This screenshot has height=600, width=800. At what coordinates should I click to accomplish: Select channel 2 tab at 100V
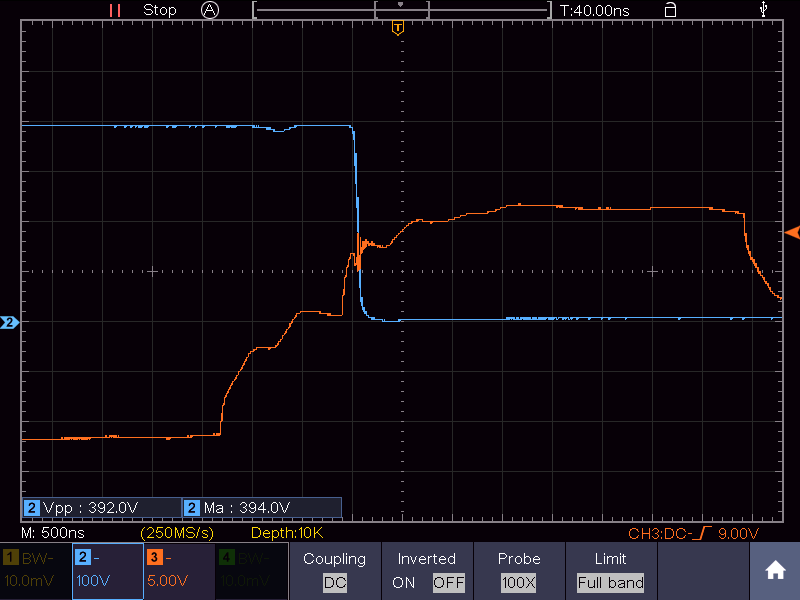[108, 571]
